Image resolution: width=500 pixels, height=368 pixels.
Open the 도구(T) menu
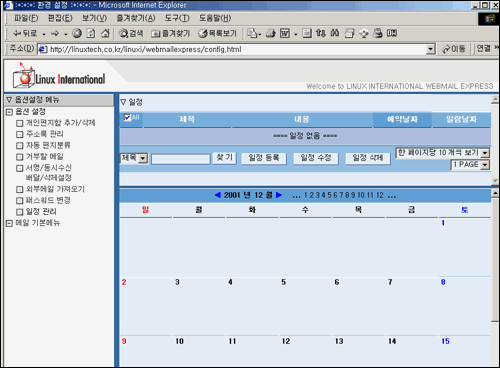tap(177, 18)
